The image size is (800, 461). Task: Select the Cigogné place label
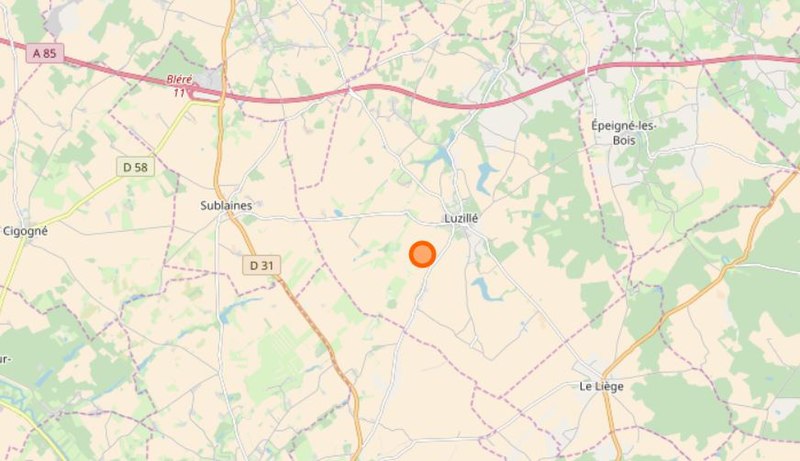tap(25, 231)
